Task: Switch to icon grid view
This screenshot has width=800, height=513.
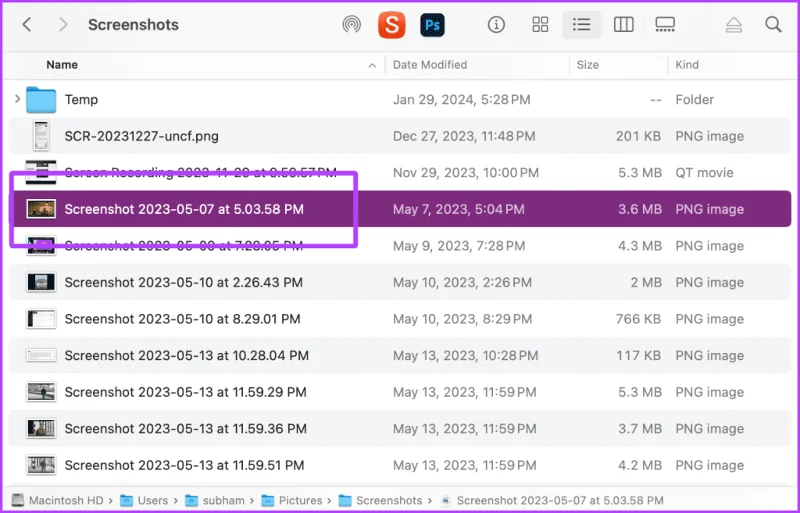Action: [540, 24]
